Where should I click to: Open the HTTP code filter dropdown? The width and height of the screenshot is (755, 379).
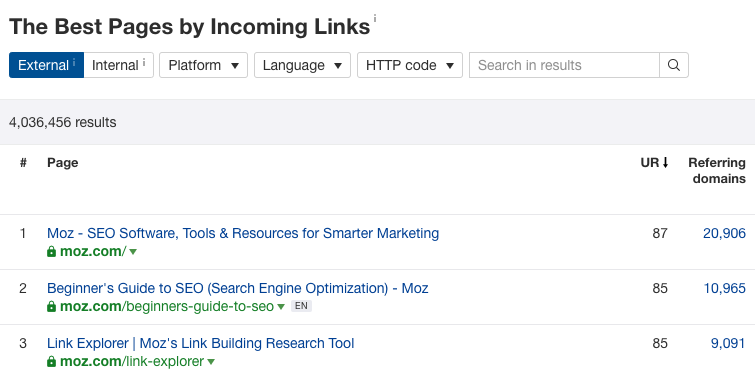(x=410, y=65)
